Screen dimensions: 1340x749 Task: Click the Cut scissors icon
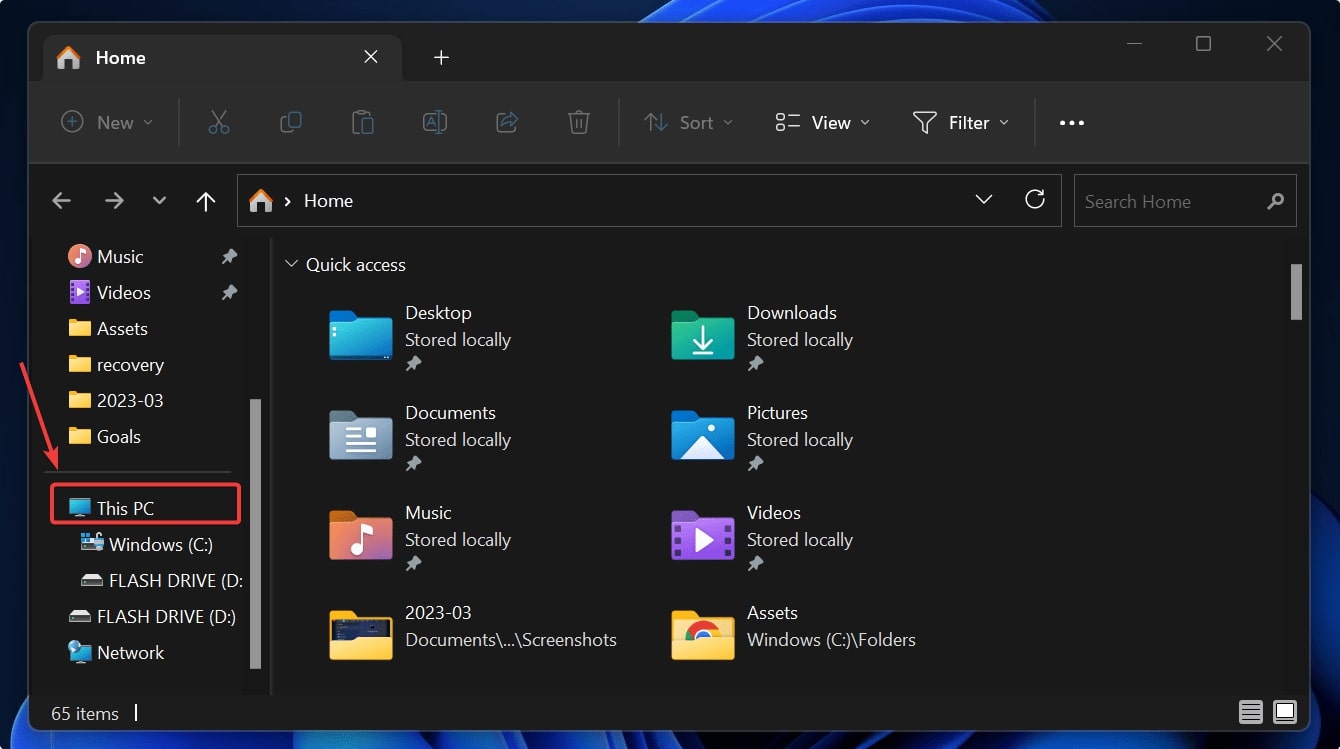click(x=218, y=122)
